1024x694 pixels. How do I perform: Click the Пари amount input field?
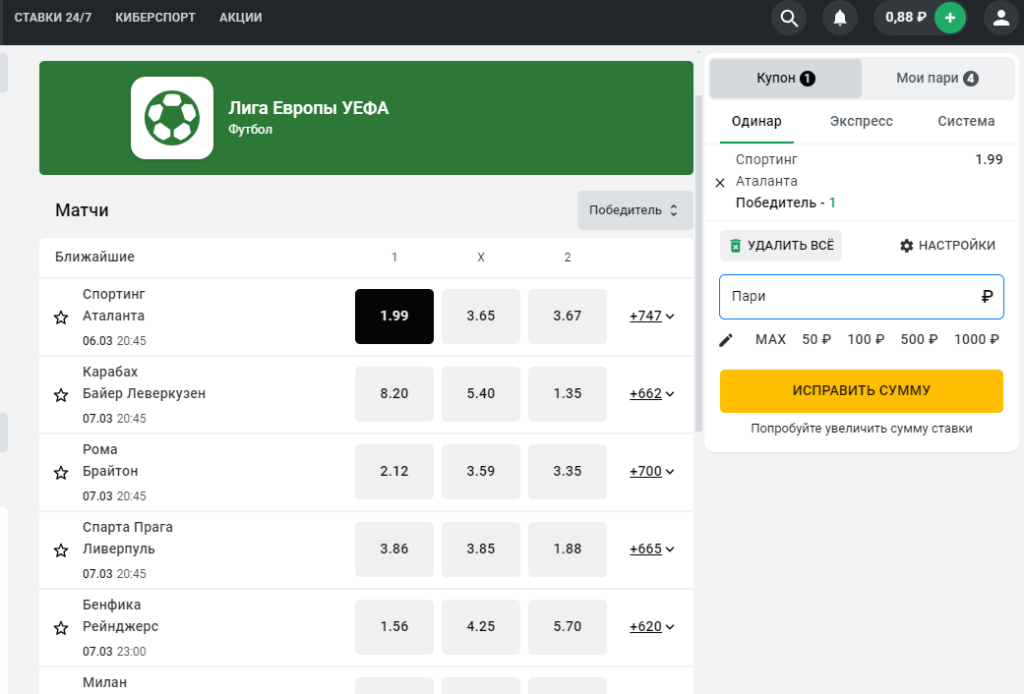pos(861,297)
